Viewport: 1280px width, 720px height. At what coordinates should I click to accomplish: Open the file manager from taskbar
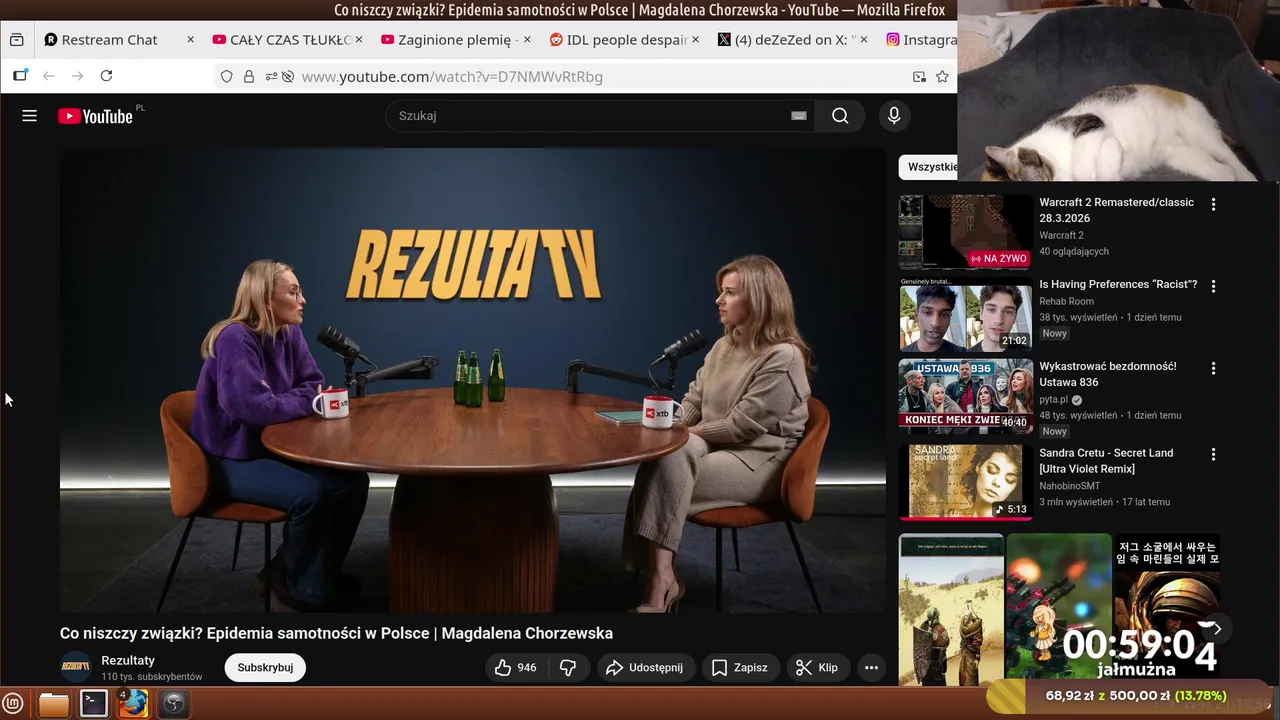pos(54,704)
